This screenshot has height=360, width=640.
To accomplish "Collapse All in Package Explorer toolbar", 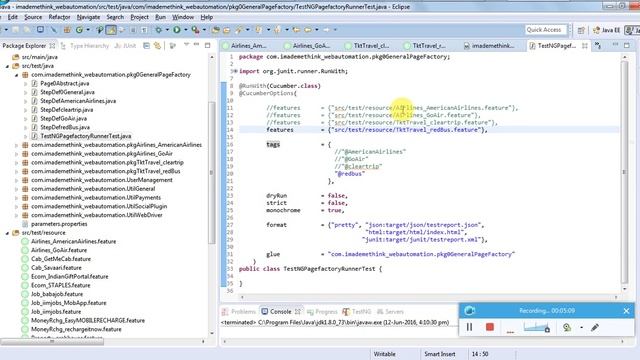I will (146, 46).
